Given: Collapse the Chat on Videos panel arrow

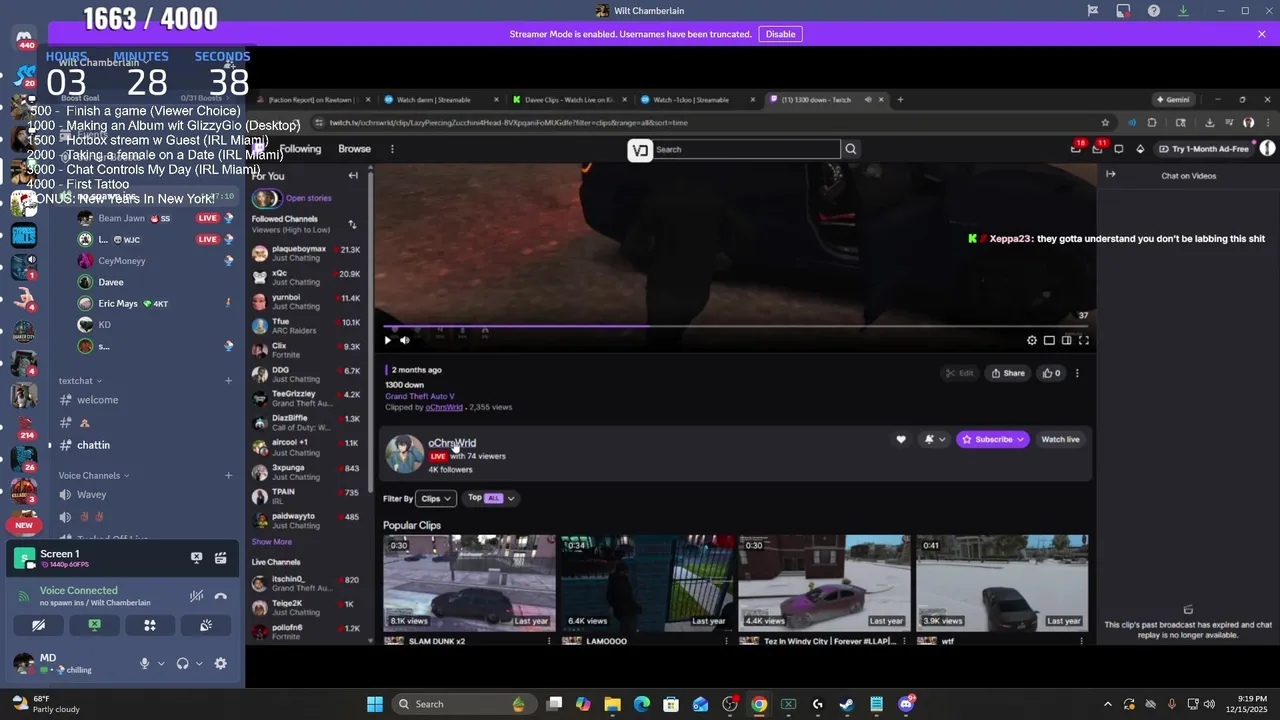Looking at the screenshot, I should 1111,174.
